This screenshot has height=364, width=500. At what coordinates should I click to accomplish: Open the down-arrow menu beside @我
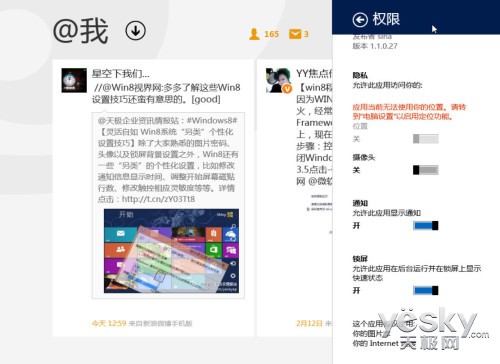tap(135, 31)
